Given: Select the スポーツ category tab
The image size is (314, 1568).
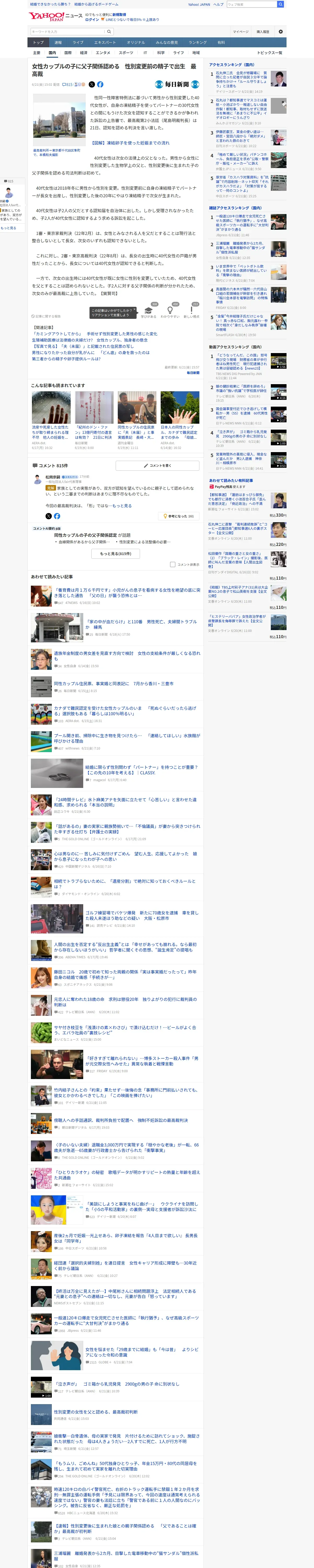Looking at the screenshot, I should click(126, 53).
